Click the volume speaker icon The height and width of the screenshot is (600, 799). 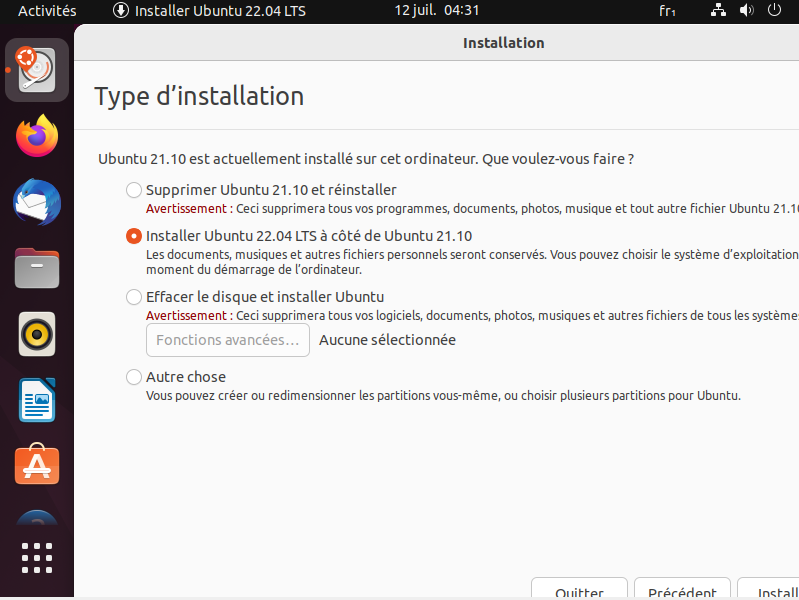tap(747, 10)
